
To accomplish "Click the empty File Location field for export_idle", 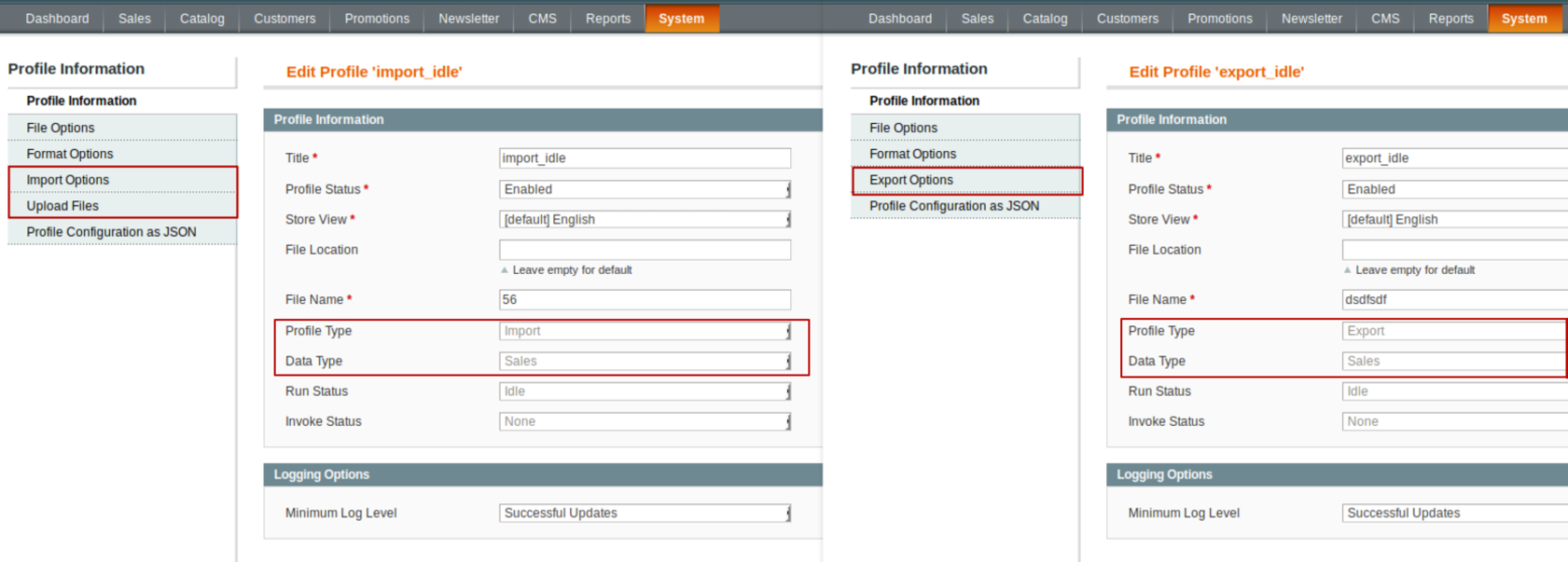I will click(1454, 250).
